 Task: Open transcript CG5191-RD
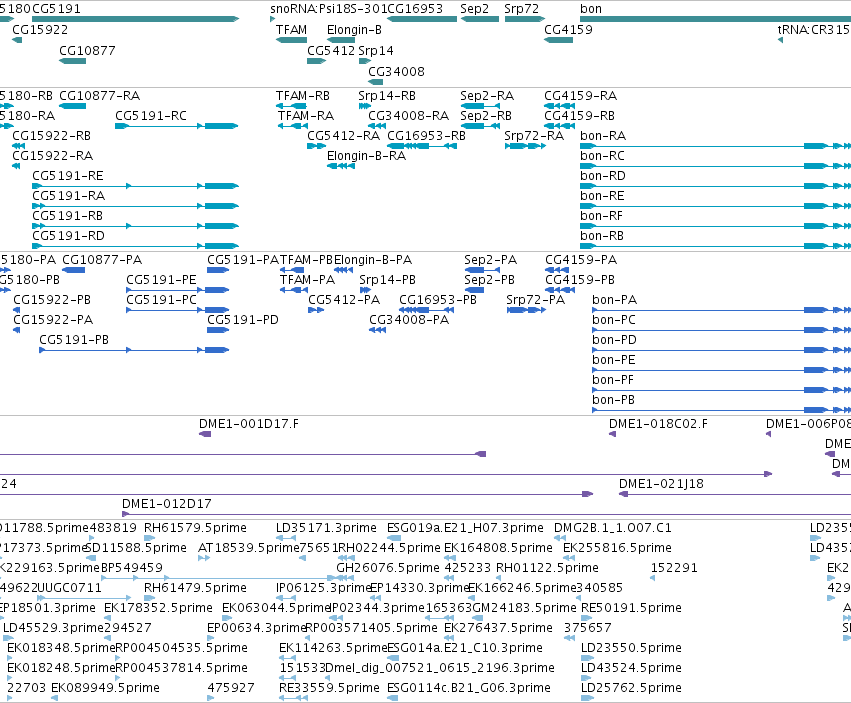(x=68, y=236)
